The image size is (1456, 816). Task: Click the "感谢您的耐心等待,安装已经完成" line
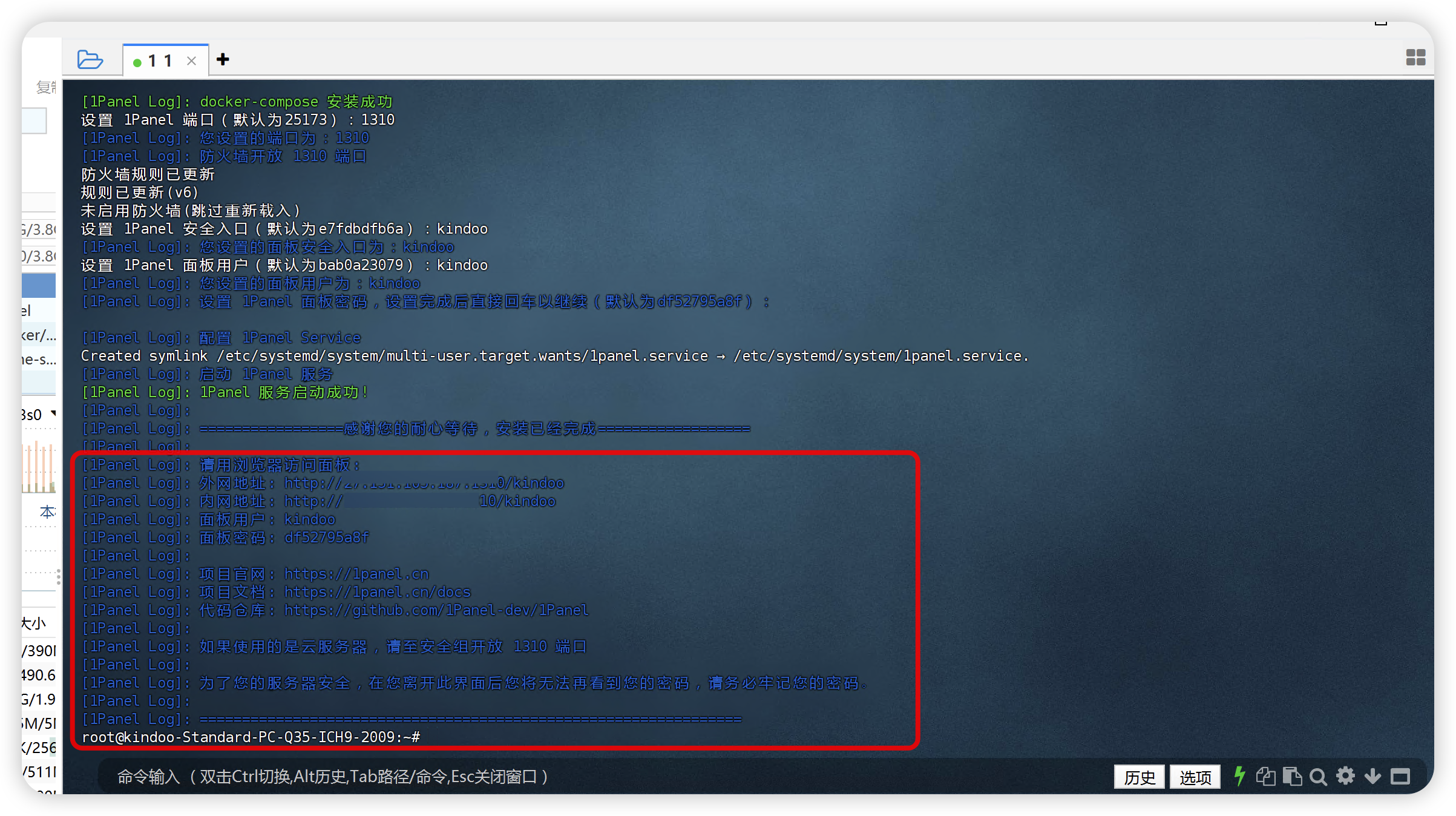[x=415, y=429]
